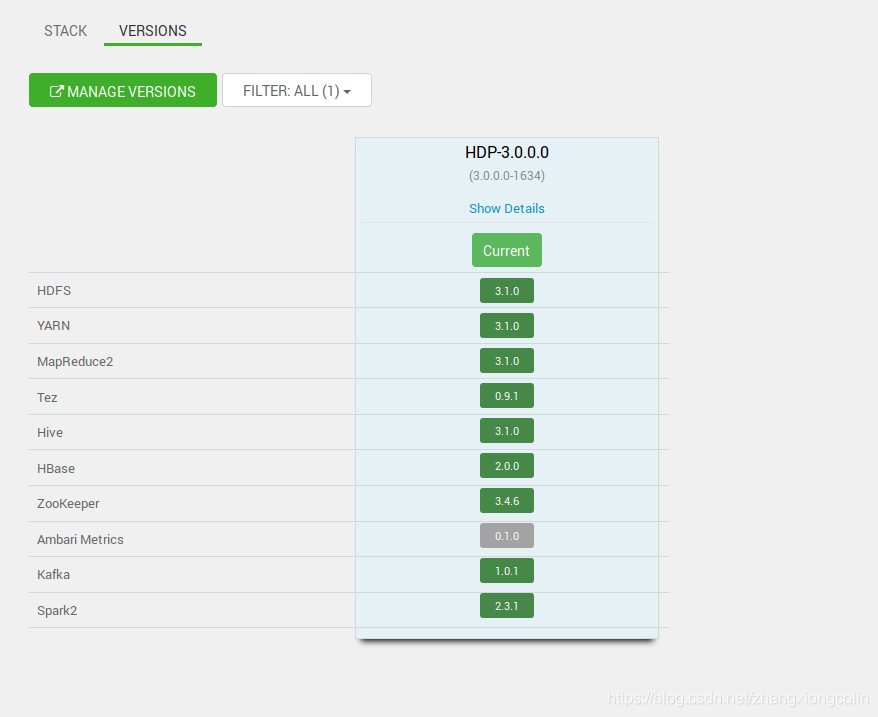Open the FILTER: ALL (1) dropdown

[297, 90]
